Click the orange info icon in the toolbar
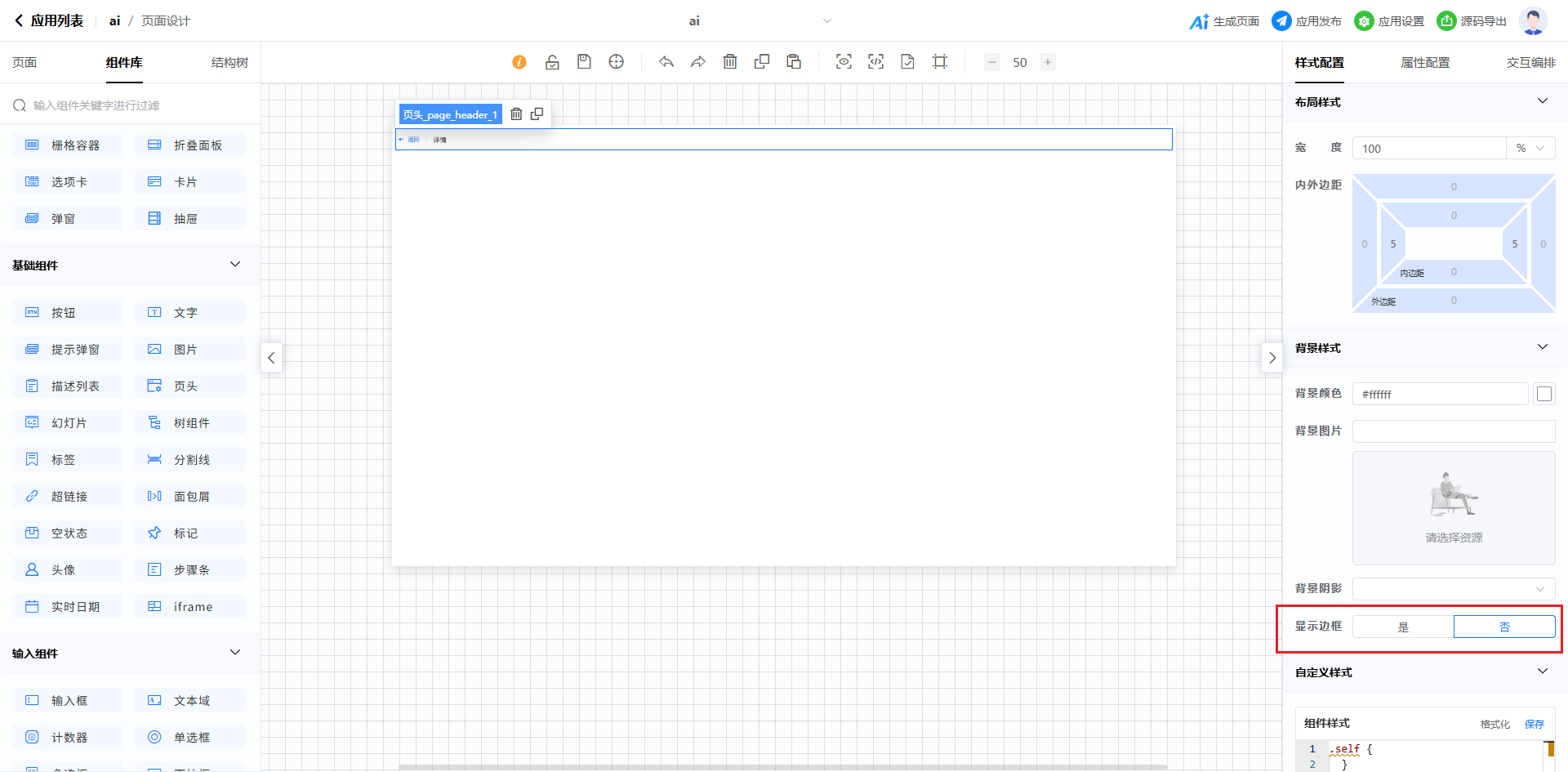Viewport: 1568px width, 772px height. (519, 62)
